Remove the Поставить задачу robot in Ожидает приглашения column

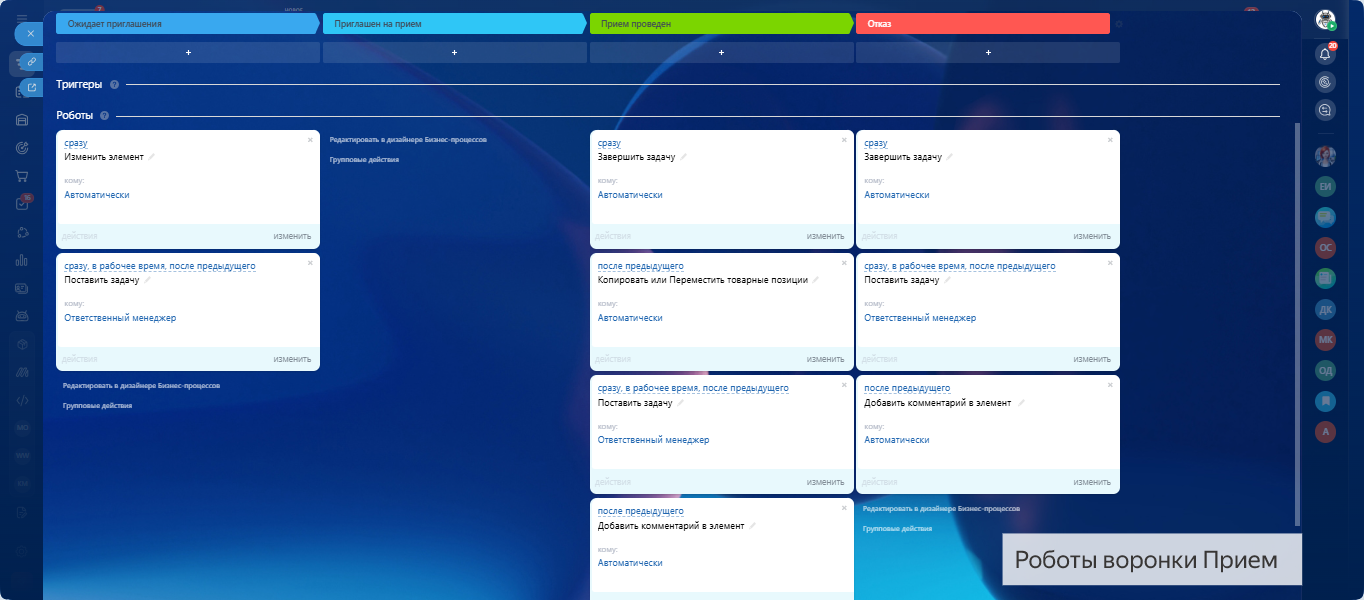point(310,263)
